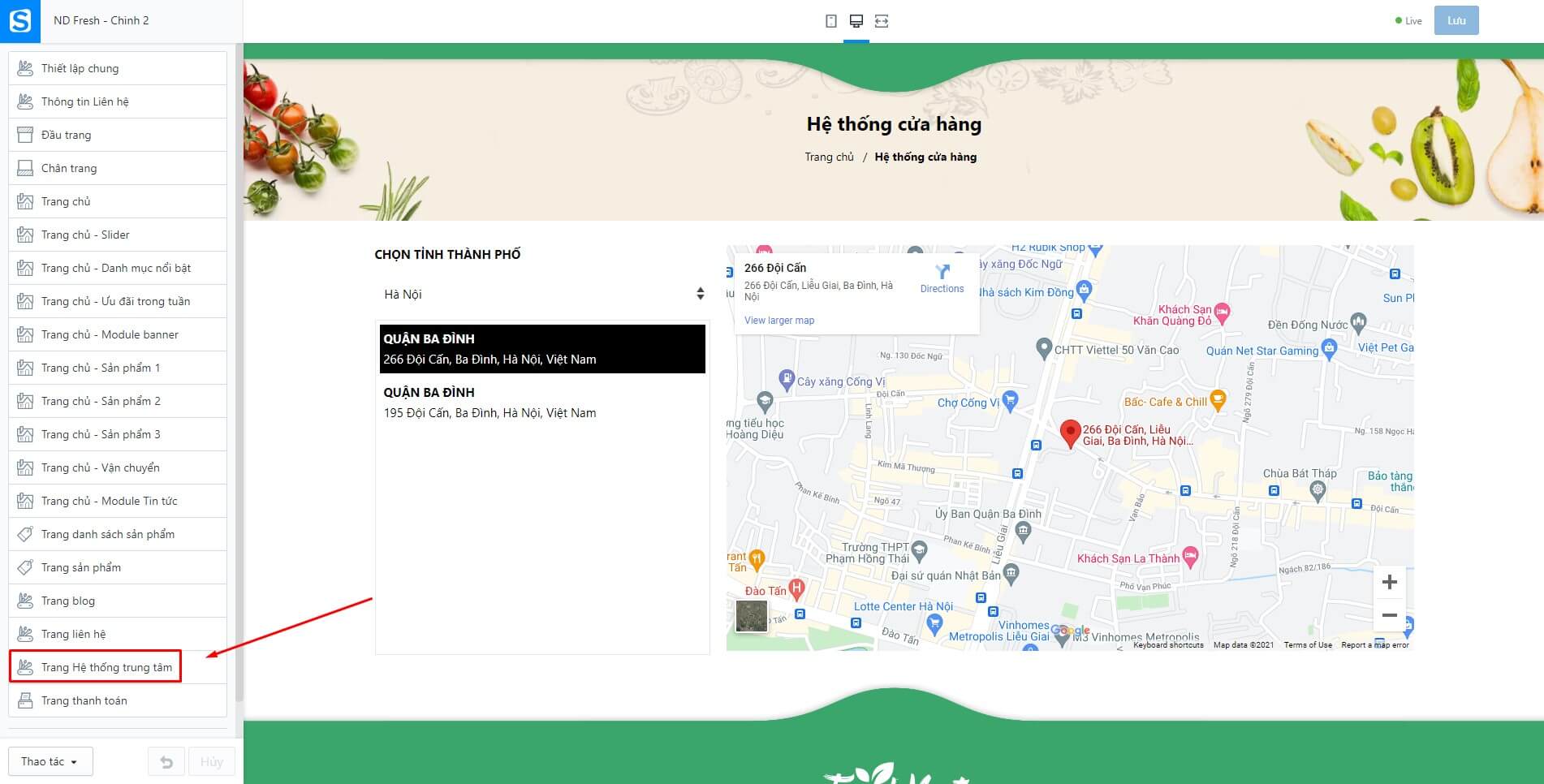This screenshot has width=1544, height=784.
Task: Click the Trường THPT Phạm Hồng Thái marker
Action: point(919,549)
